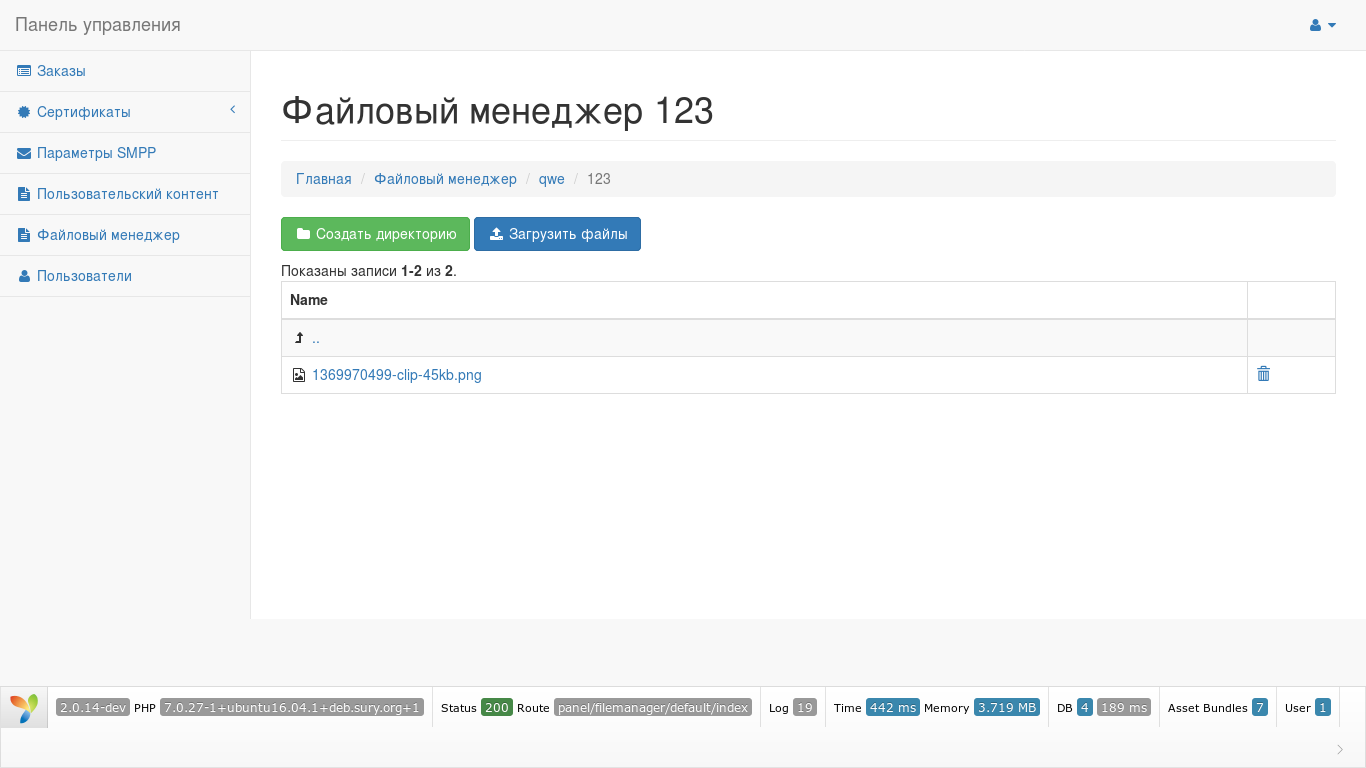1366x768 pixels.
Task: Click the Загрузить файлы button
Action: 557,234
